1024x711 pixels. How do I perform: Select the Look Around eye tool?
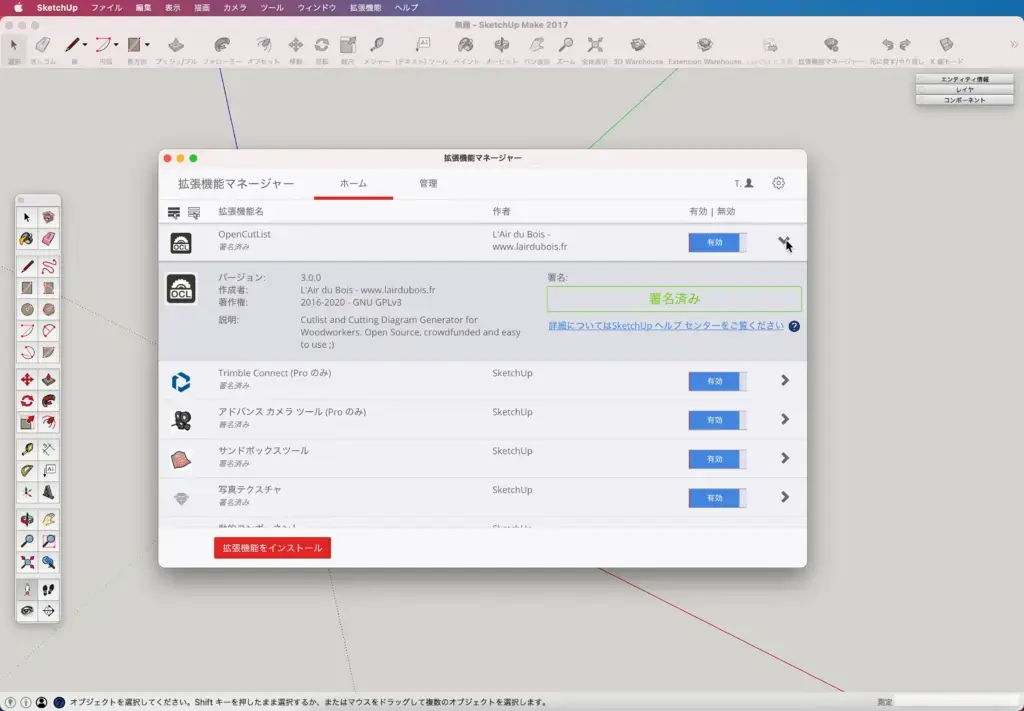pos(27,611)
